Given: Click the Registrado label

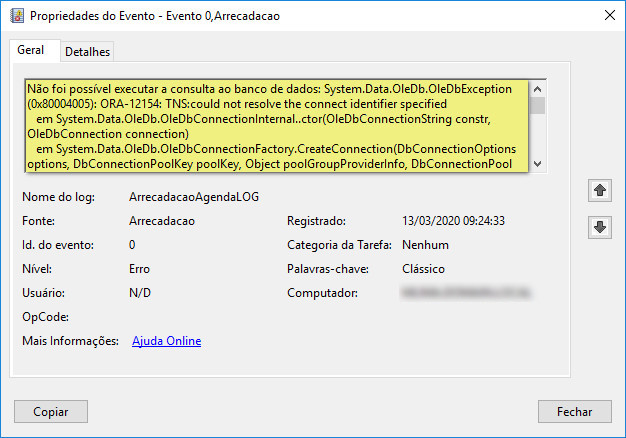Looking at the screenshot, I should pyautogui.click(x=317, y=221).
